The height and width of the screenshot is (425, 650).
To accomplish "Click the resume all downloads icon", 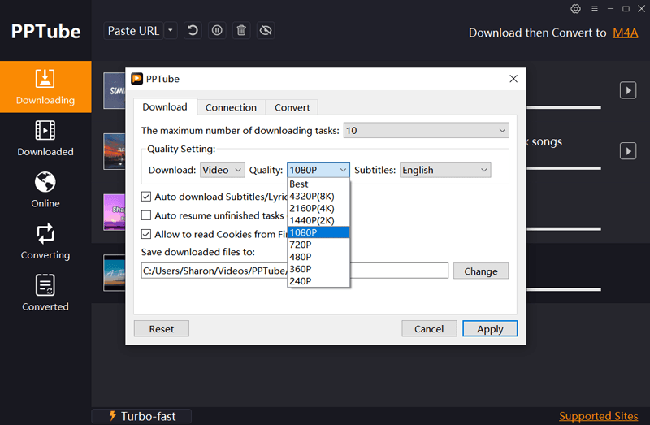I will (192, 31).
